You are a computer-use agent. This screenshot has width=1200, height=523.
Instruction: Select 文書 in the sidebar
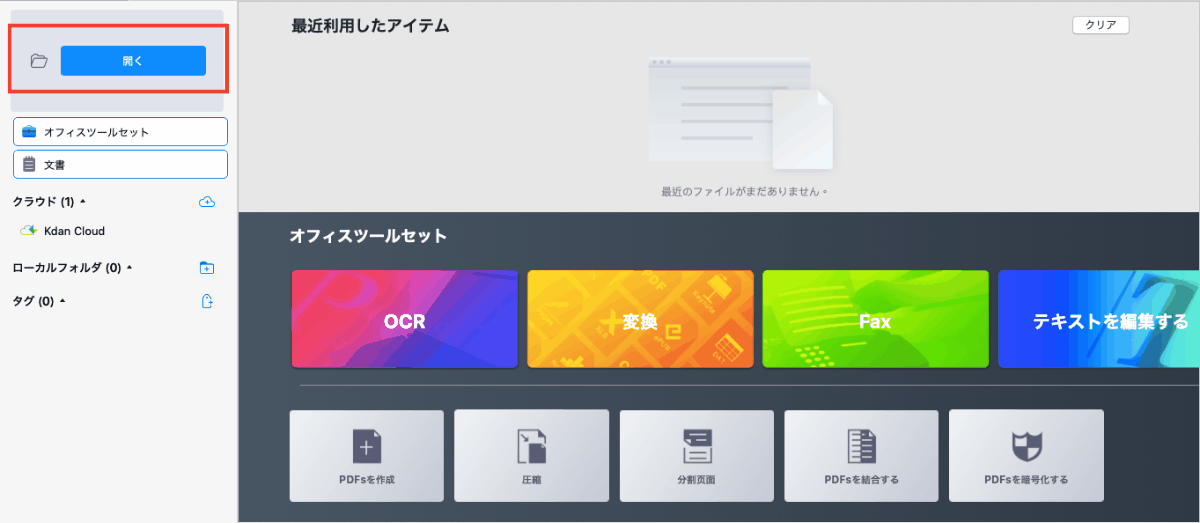tap(120, 164)
